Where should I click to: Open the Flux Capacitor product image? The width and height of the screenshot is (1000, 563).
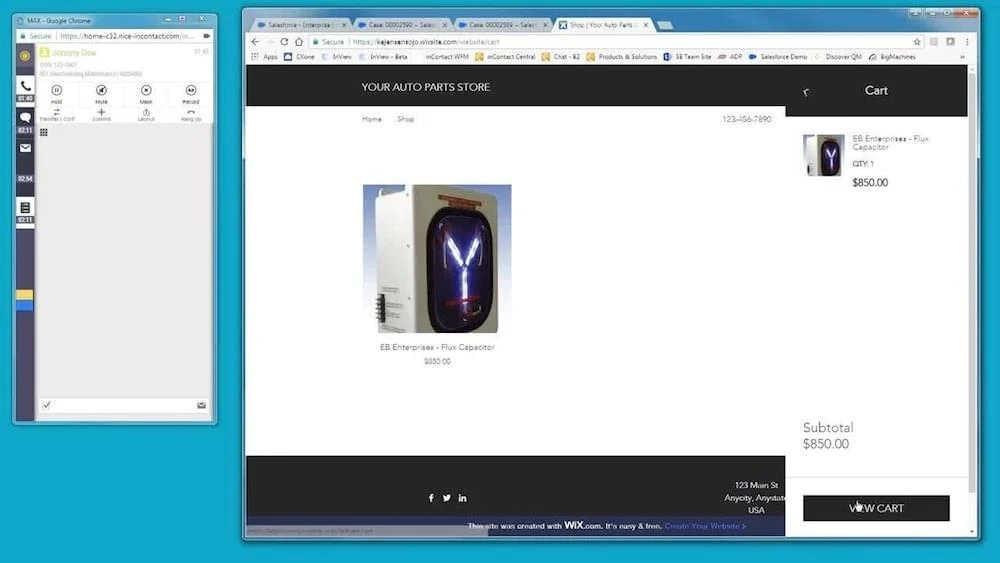[x=437, y=258]
